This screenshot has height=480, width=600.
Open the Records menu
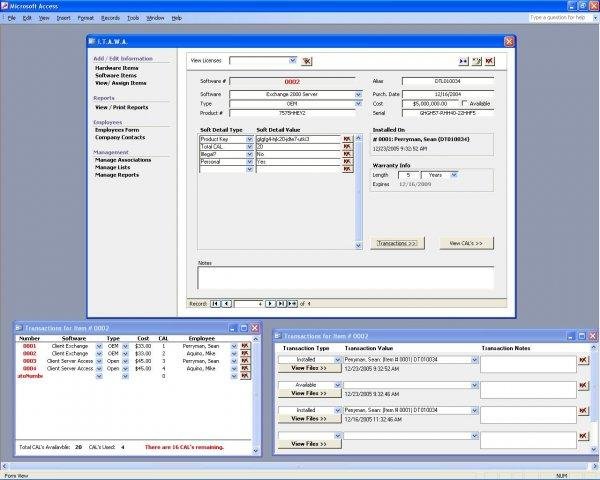111,18
